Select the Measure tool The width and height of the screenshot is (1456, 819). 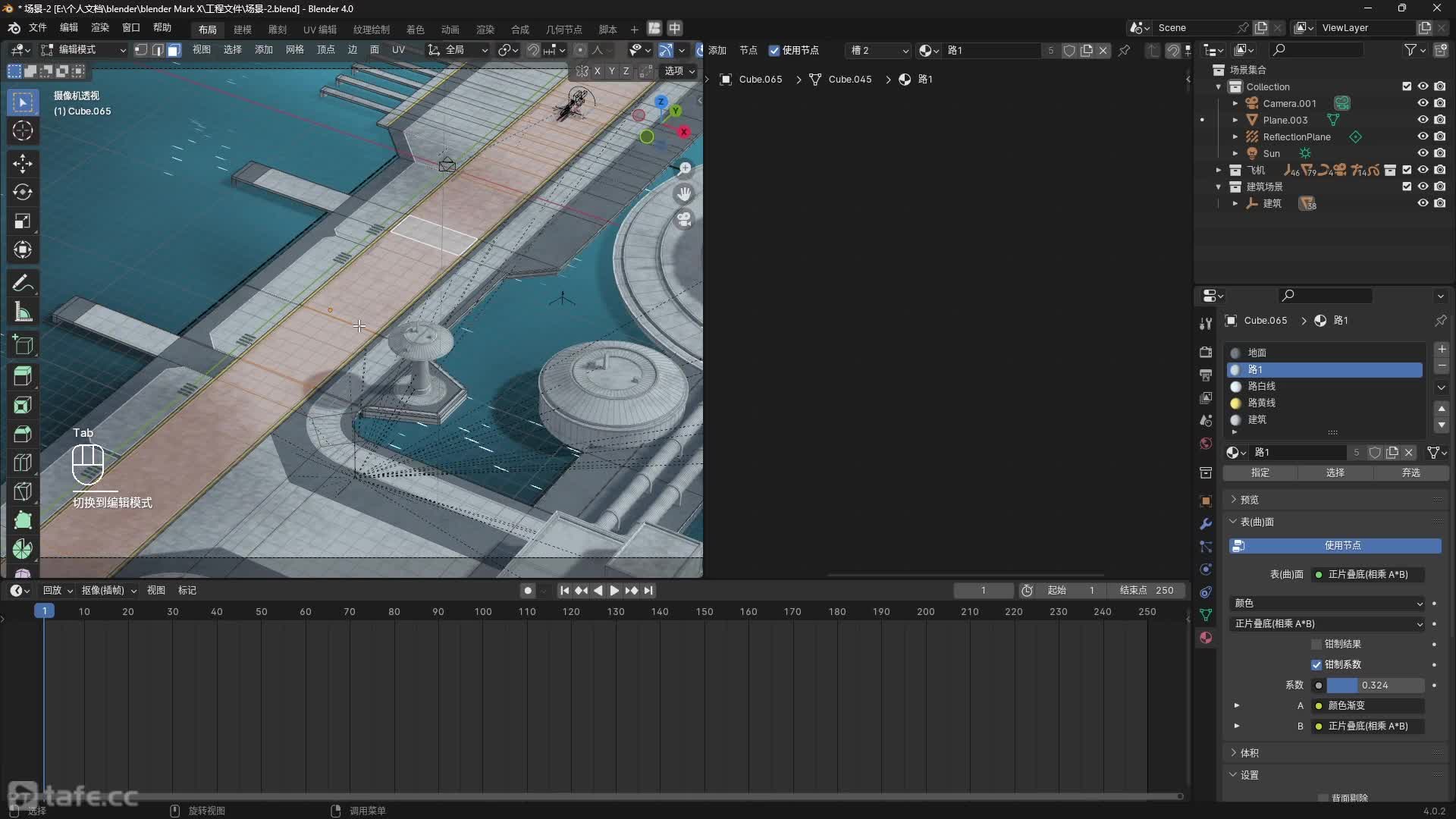pyautogui.click(x=23, y=312)
